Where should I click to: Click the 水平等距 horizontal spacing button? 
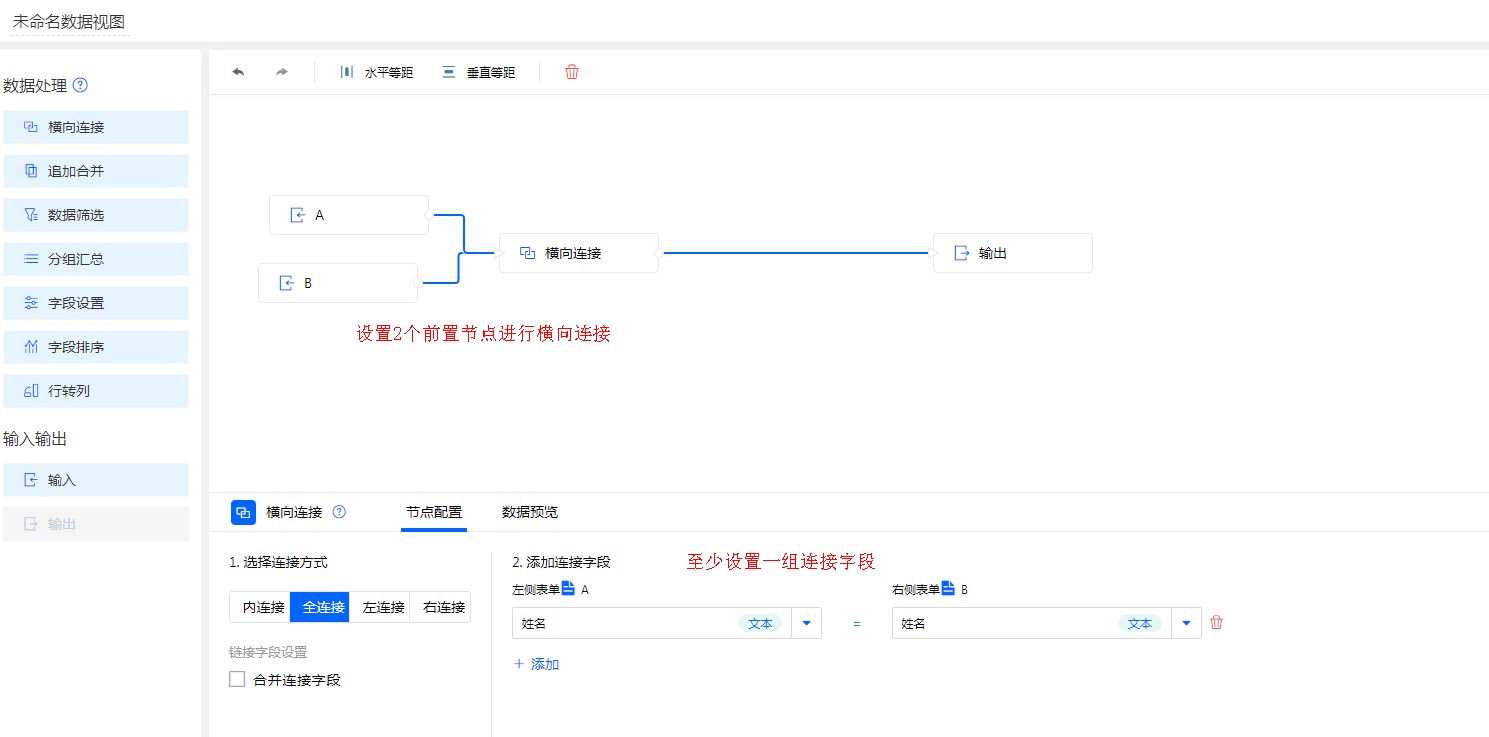376,72
